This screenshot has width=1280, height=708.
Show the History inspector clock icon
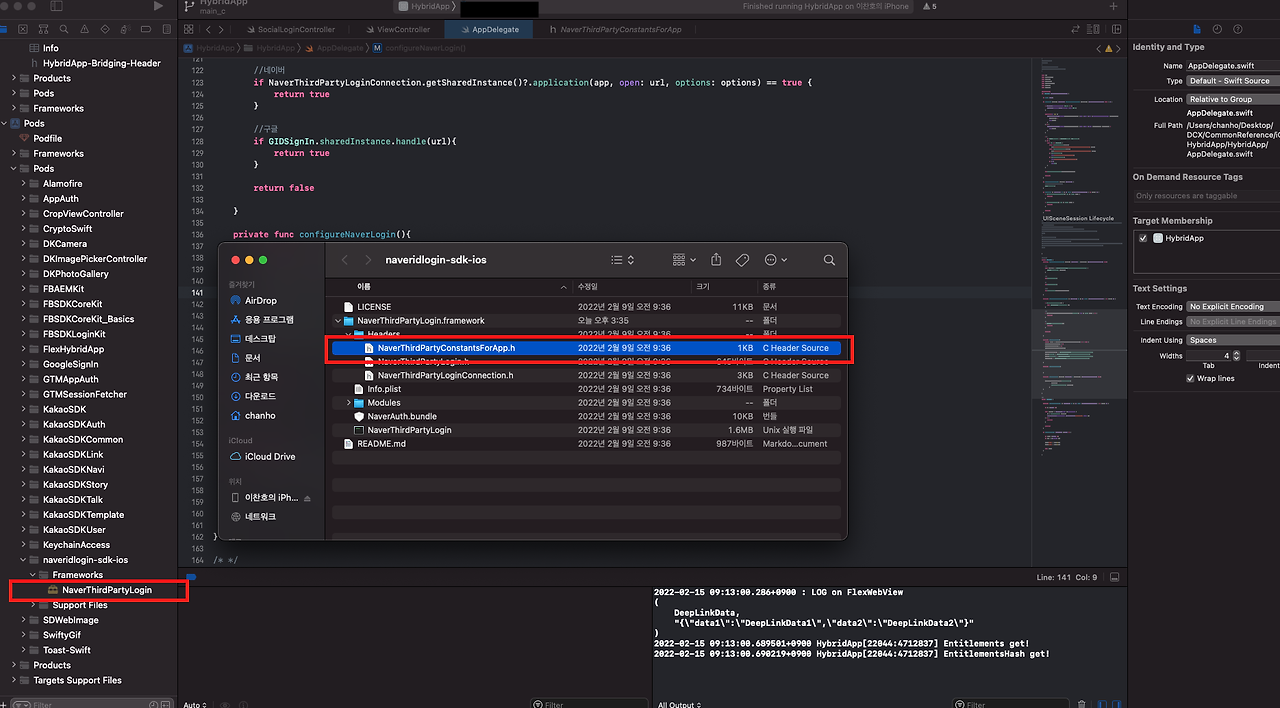click(1217, 30)
